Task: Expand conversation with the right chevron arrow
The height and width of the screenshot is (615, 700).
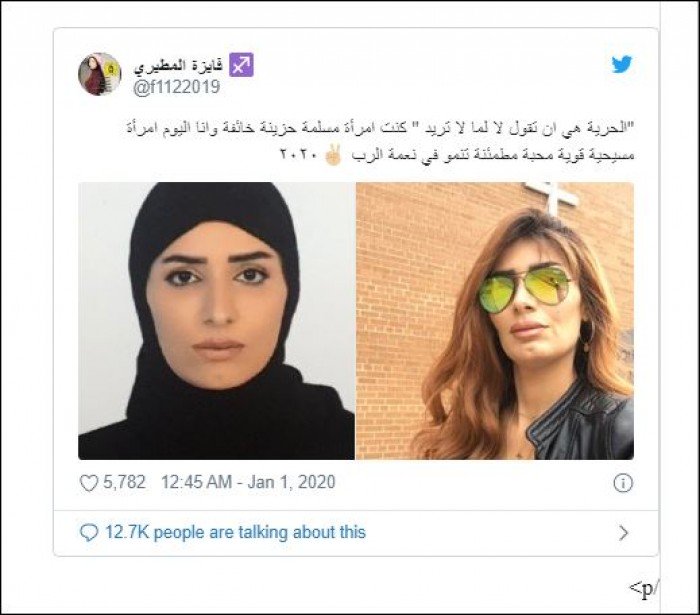Action: tap(624, 532)
